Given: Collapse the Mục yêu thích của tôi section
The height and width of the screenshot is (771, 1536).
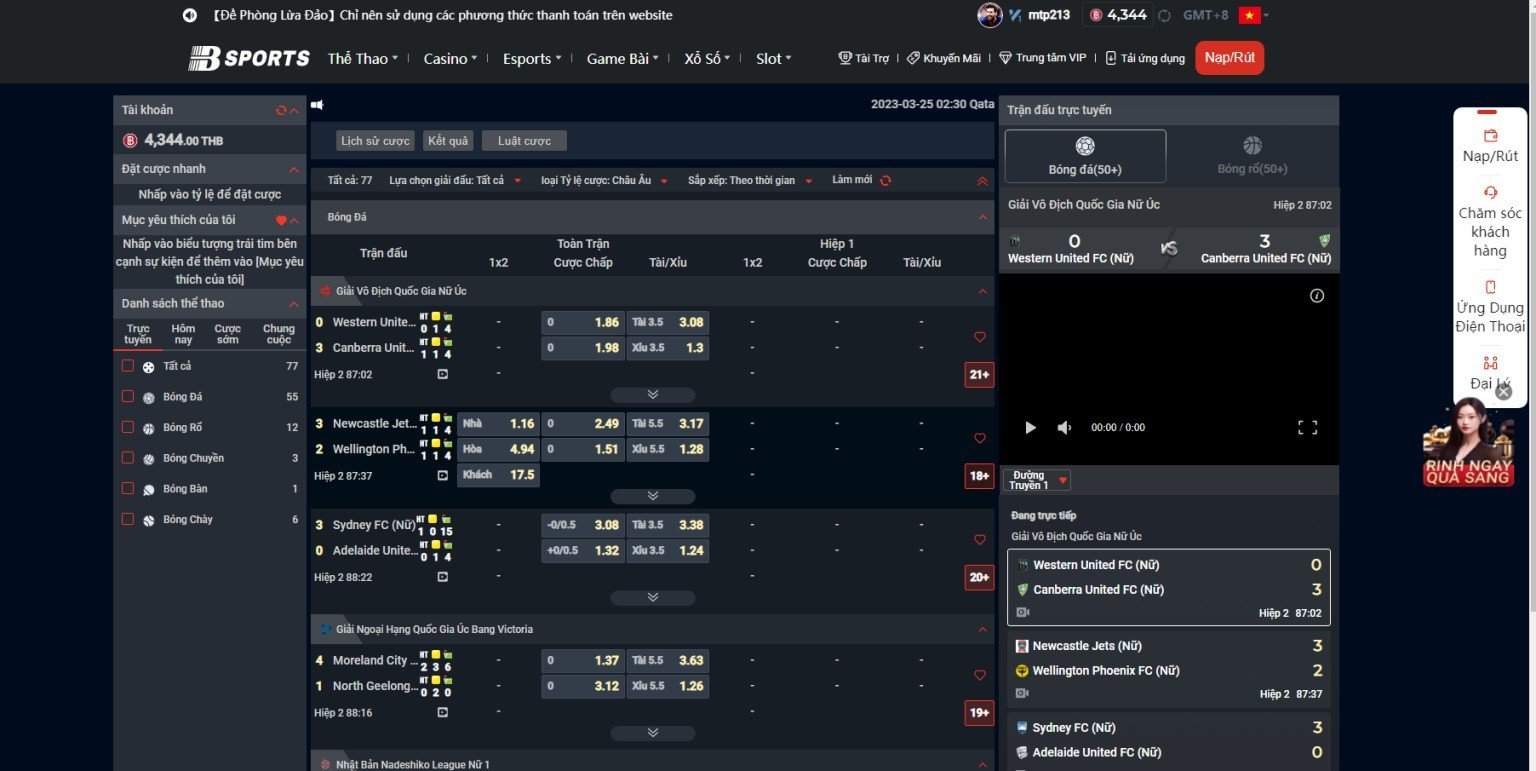Looking at the screenshot, I should click(294, 220).
